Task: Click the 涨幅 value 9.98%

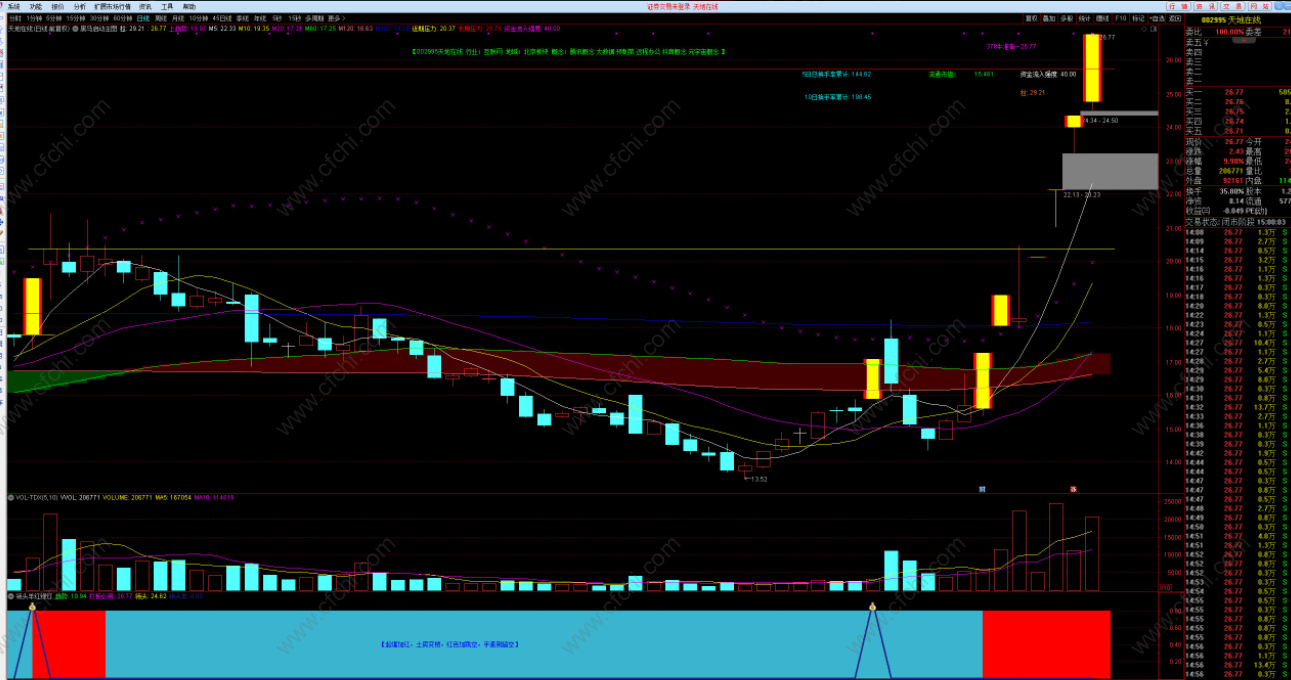Action: click(1232, 161)
